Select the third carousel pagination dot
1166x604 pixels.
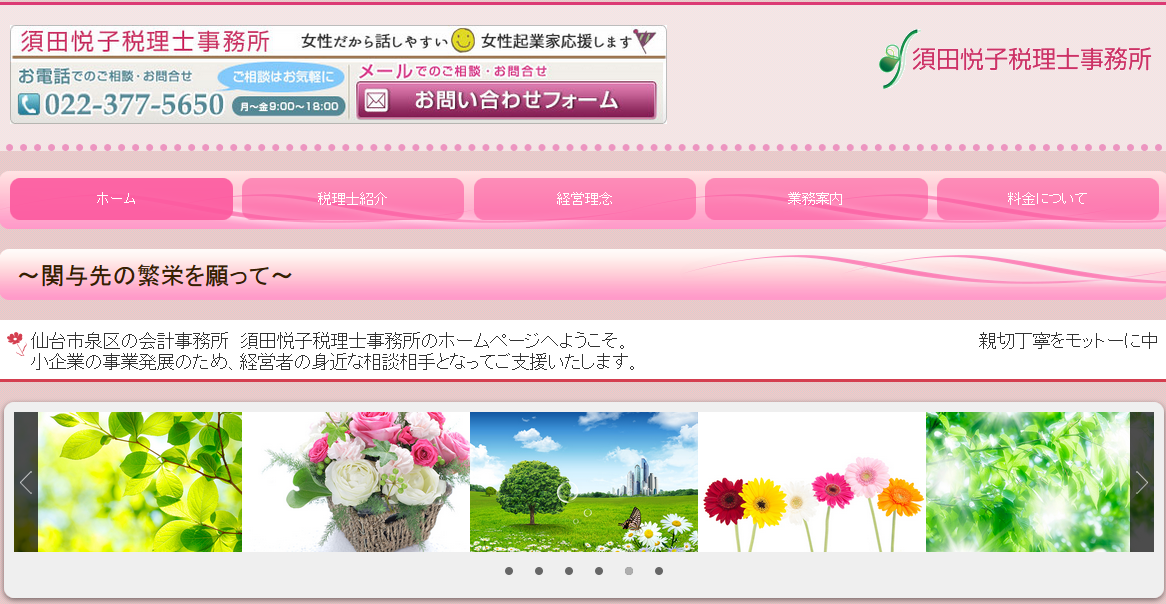pos(569,571)
